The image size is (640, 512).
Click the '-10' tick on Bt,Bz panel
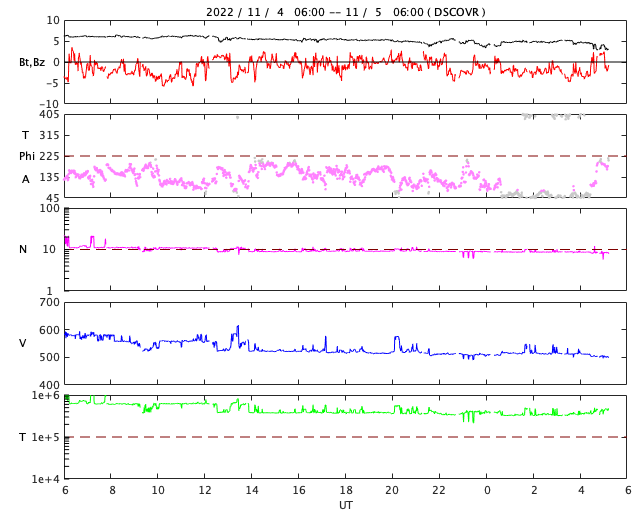pyautogui.click(x=50, y=104)
